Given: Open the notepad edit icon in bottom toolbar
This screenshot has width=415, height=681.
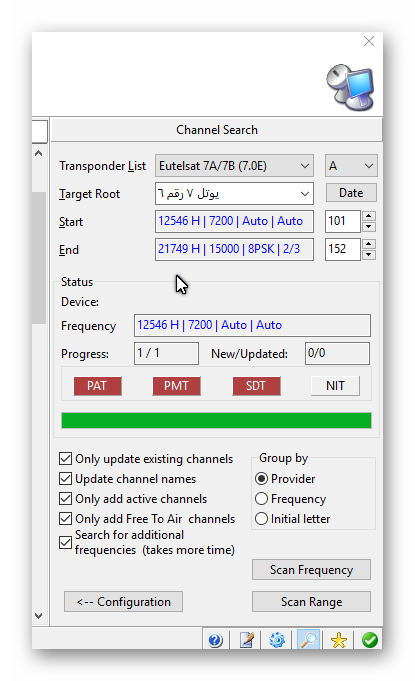Looking at the screenshot, I should click(x=247, y=640).
